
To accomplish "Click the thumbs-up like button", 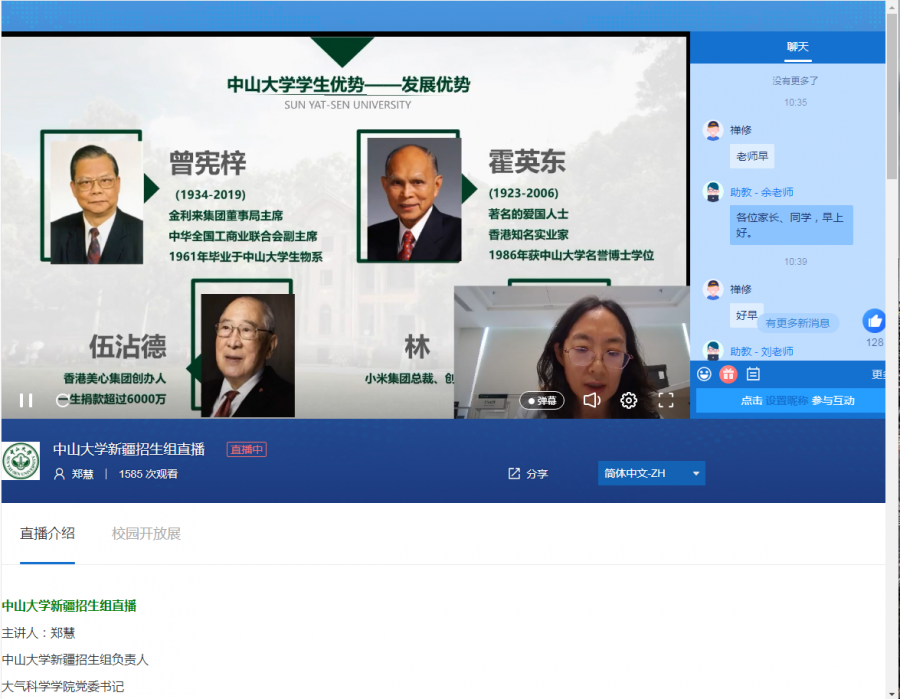I will coord(874,321).
